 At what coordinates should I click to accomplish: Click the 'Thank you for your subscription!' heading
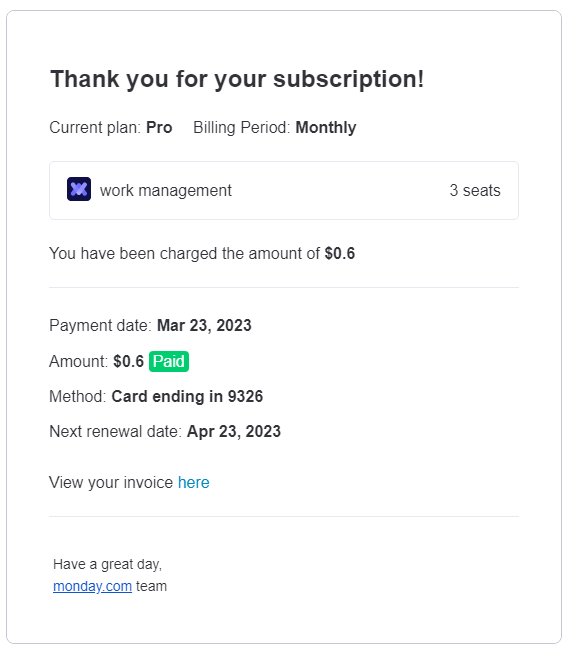point(237,79)
